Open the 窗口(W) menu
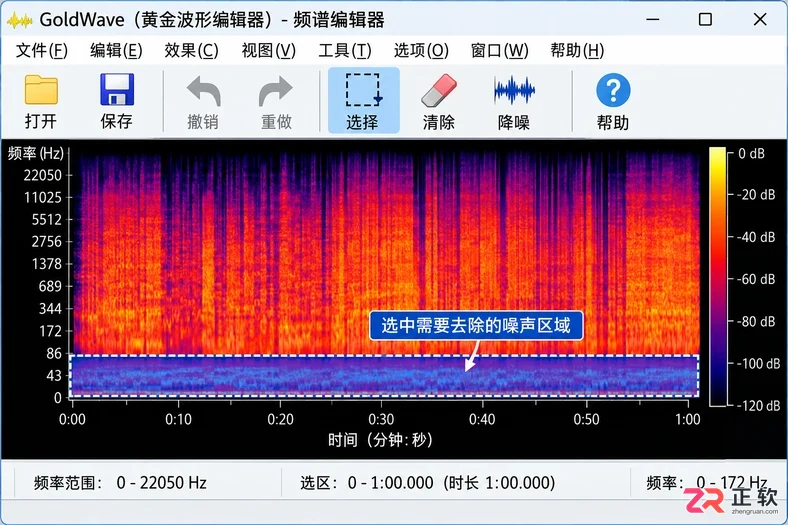Viewport: 788px width, 525px height. click(500, 50)
